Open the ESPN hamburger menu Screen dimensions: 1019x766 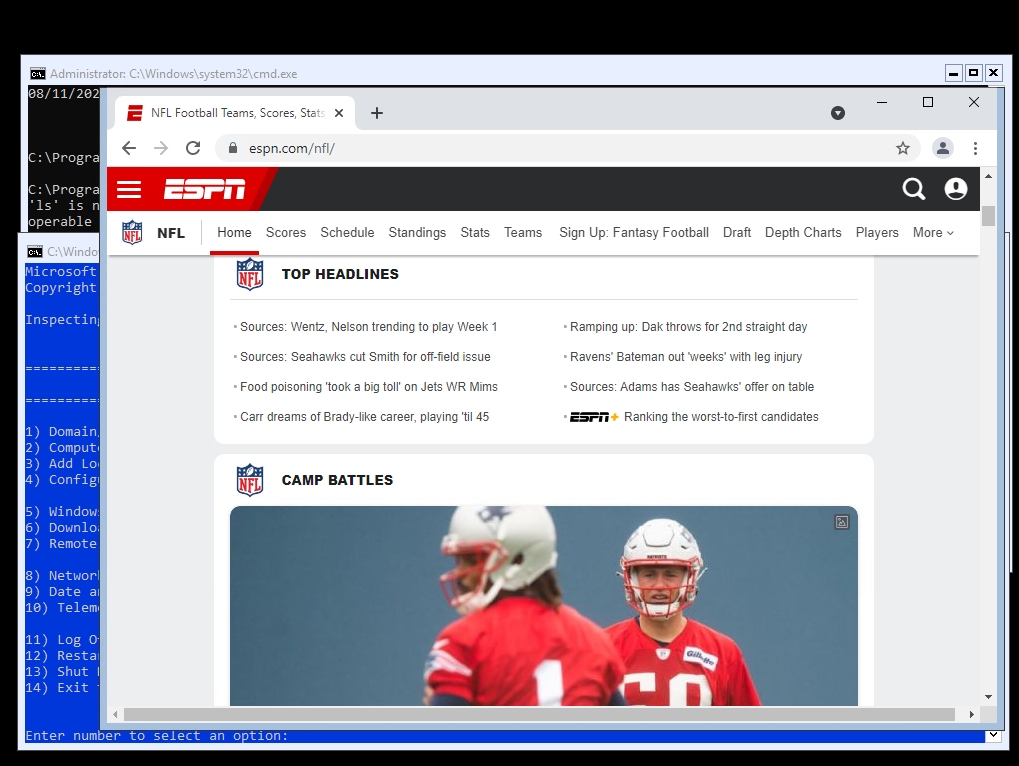129,189
